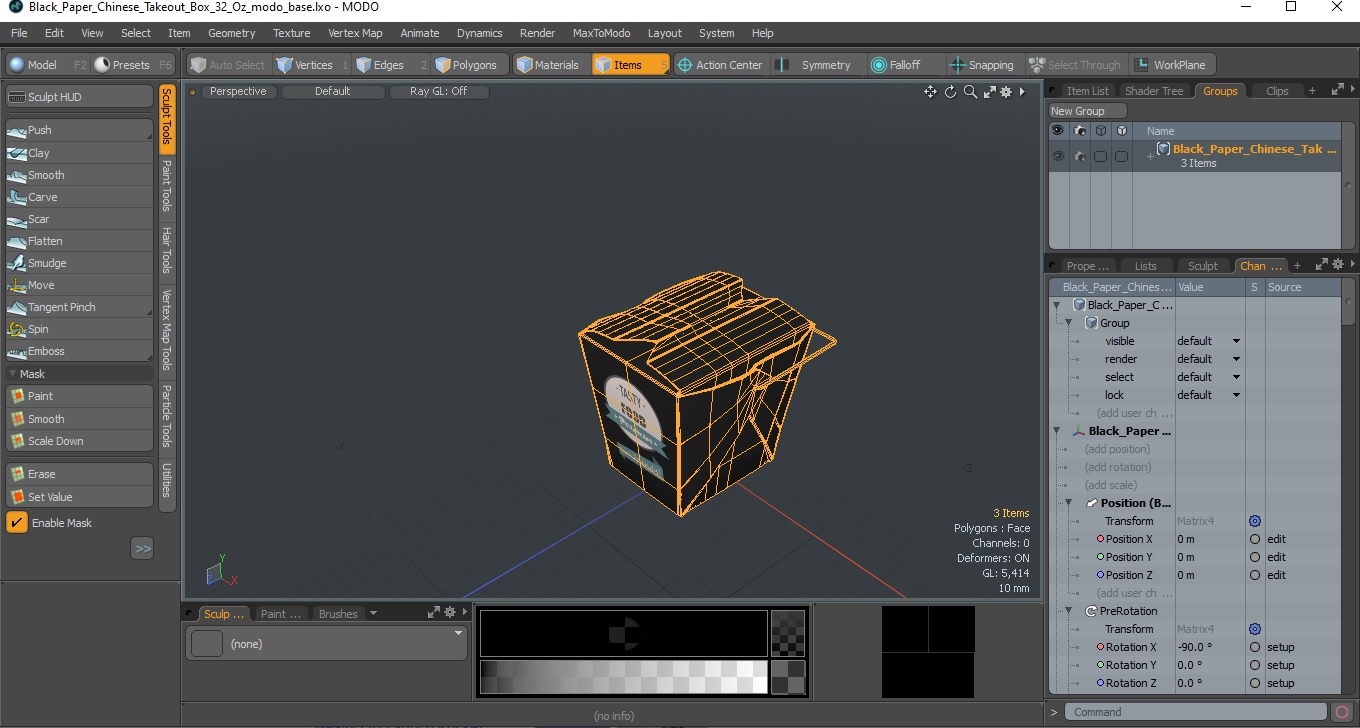The image size is (1360, 728).
Task: Click the grayscale gradient strip
Action: (623, 677)
